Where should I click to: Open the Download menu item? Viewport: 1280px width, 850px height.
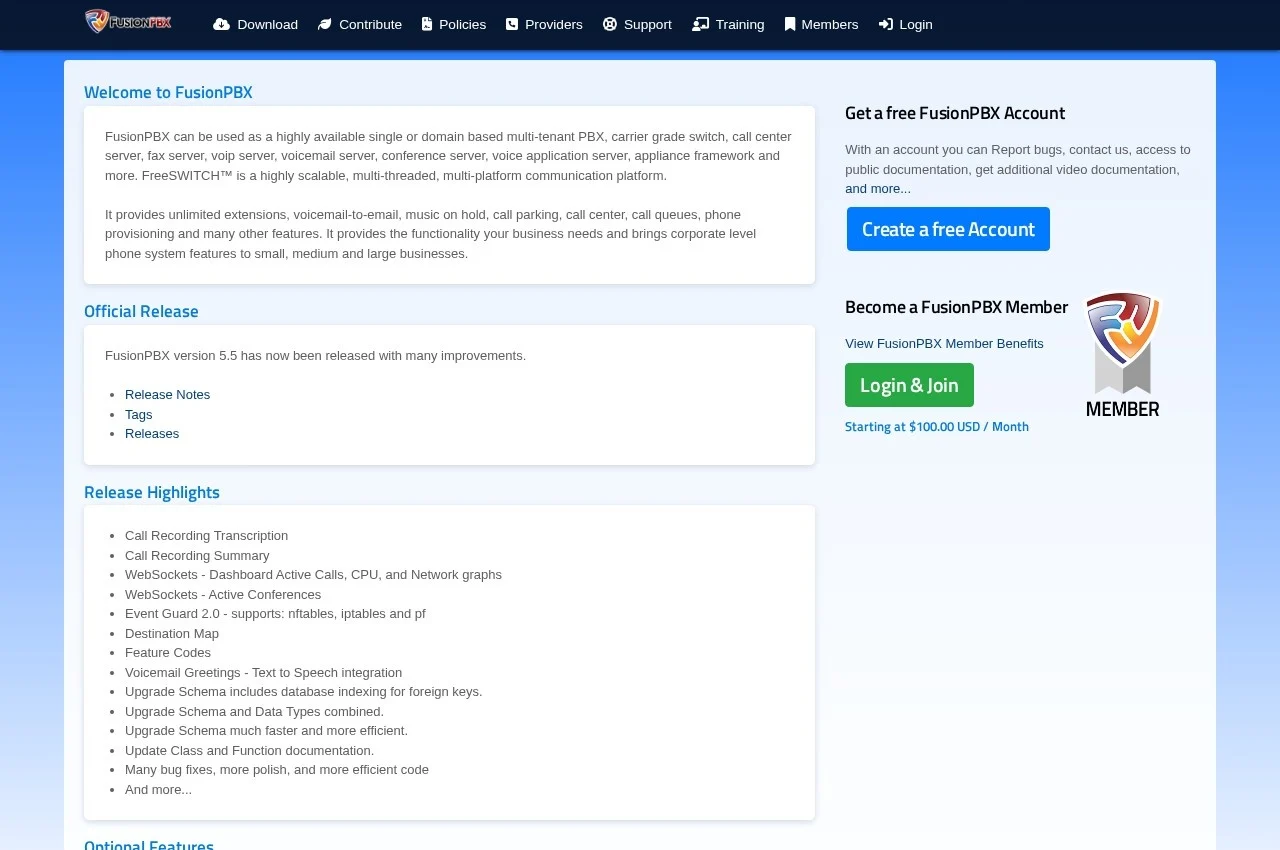256,24
